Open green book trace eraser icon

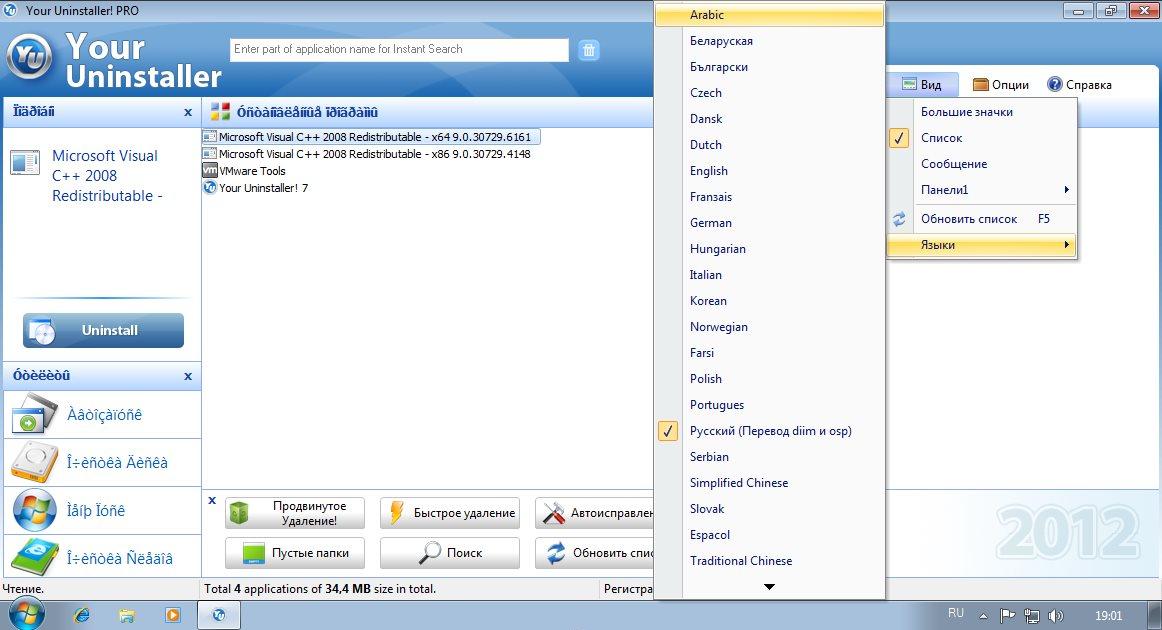tap(34, 557)
